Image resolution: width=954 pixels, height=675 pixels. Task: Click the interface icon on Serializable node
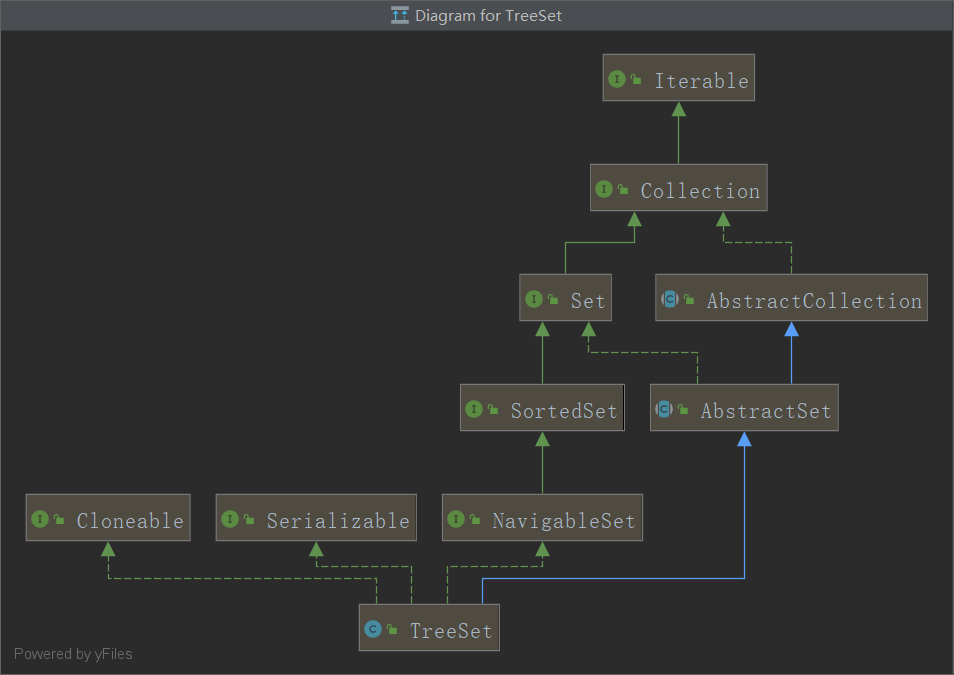[230, 519]
